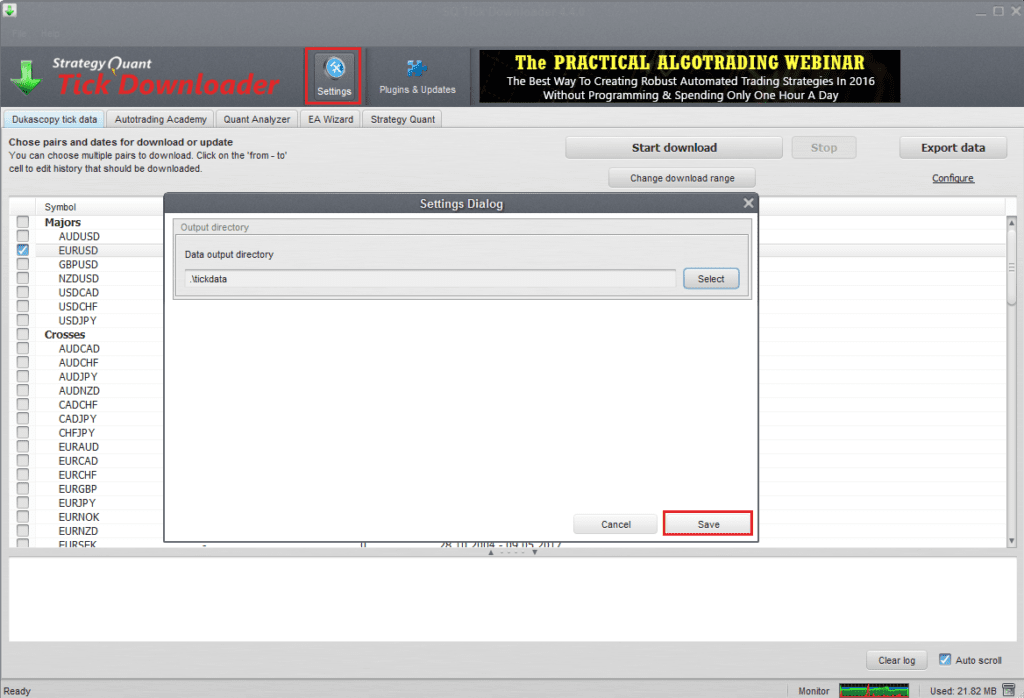
Task: Select the CADJPY row label
Action: click(x=77, y=419)
